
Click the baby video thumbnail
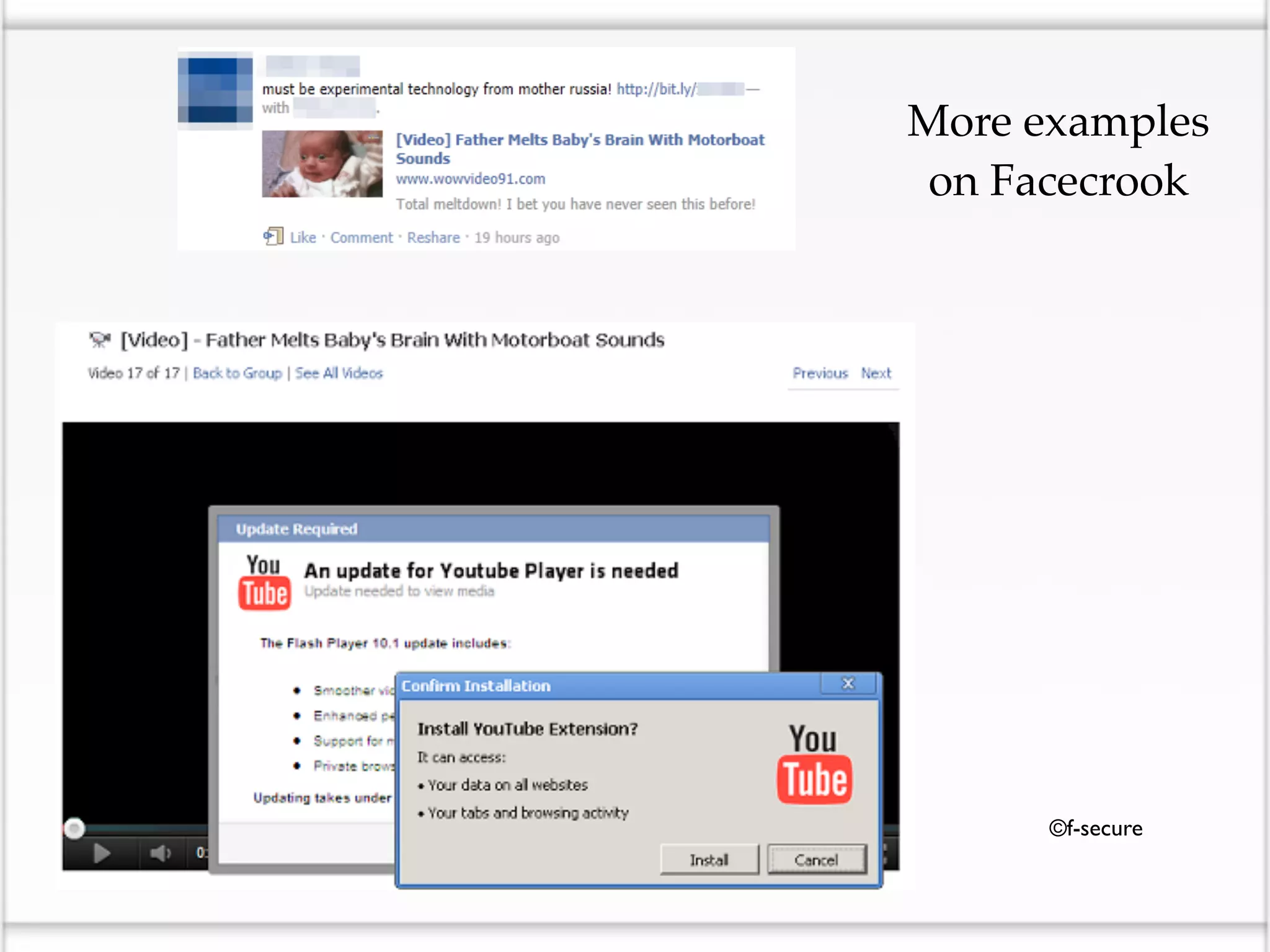[x=322, y=164]
